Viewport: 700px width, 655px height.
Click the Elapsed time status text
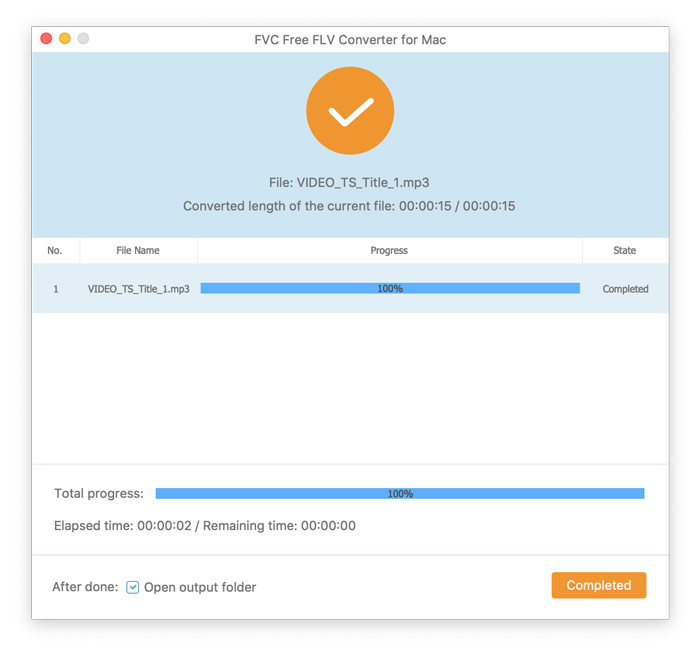click(205, 525)
